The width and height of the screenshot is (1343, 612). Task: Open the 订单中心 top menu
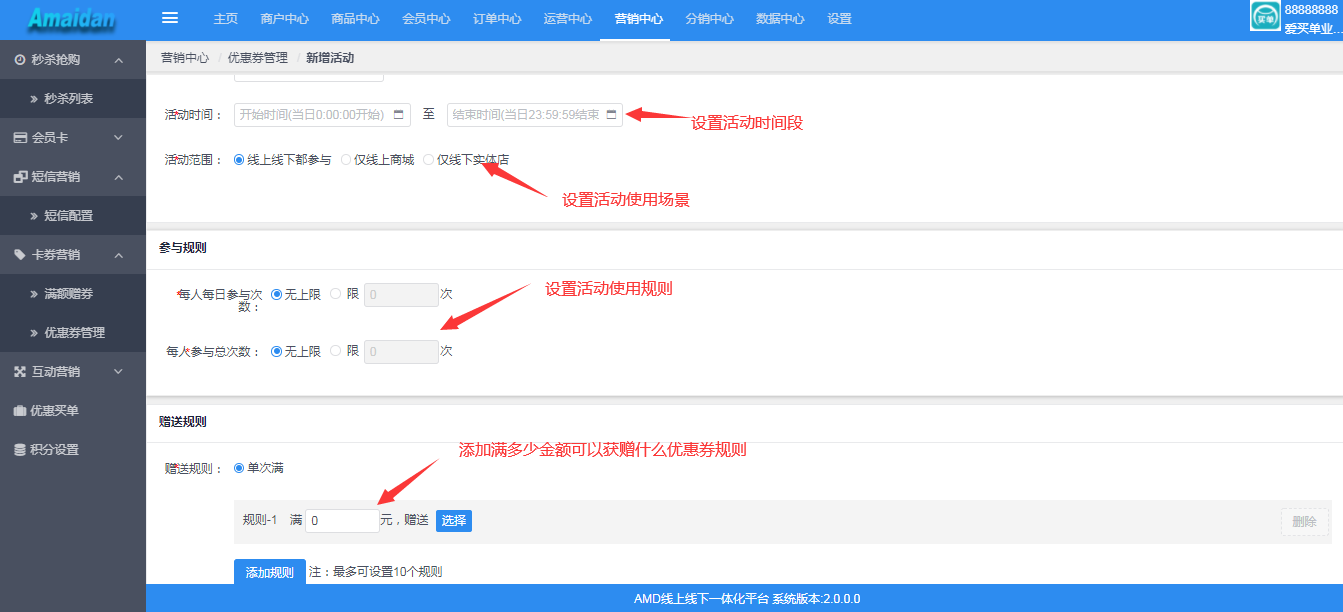pos(497,19)
